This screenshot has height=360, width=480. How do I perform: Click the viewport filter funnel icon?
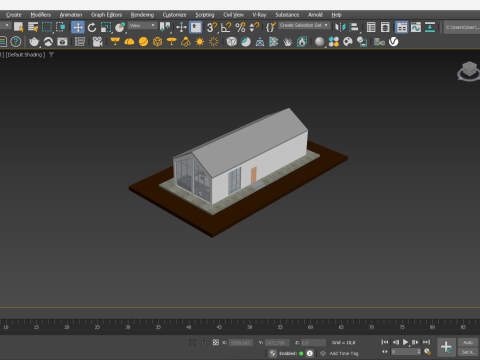51,55
